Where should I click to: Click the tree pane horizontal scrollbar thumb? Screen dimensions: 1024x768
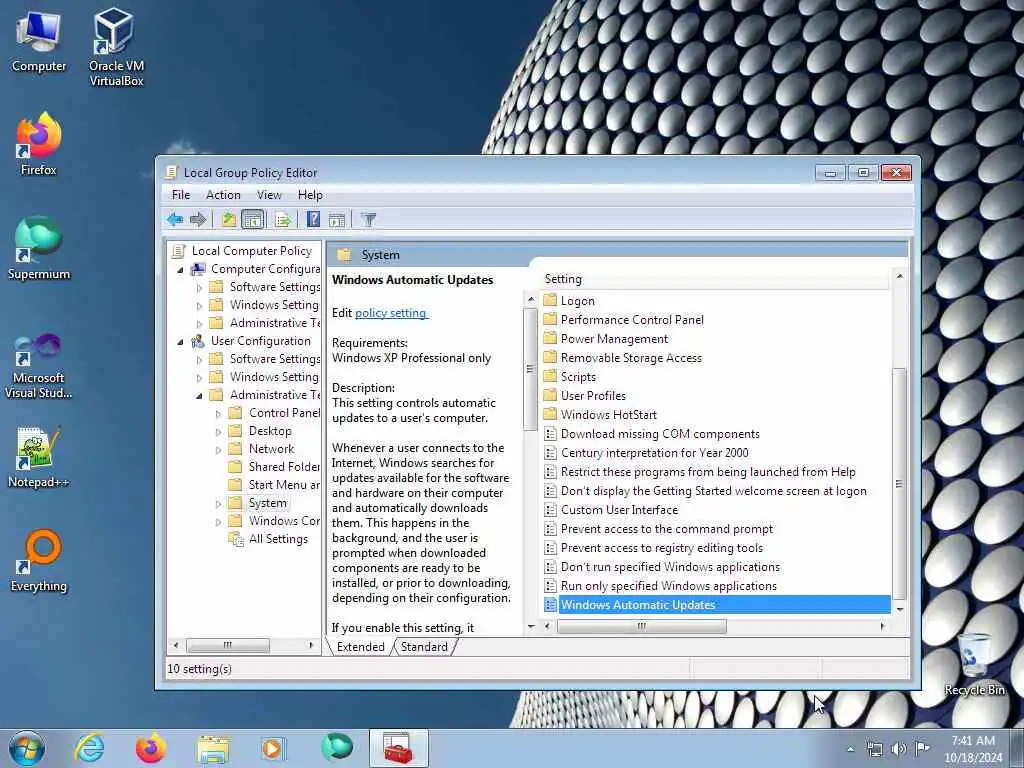(227, 645)
